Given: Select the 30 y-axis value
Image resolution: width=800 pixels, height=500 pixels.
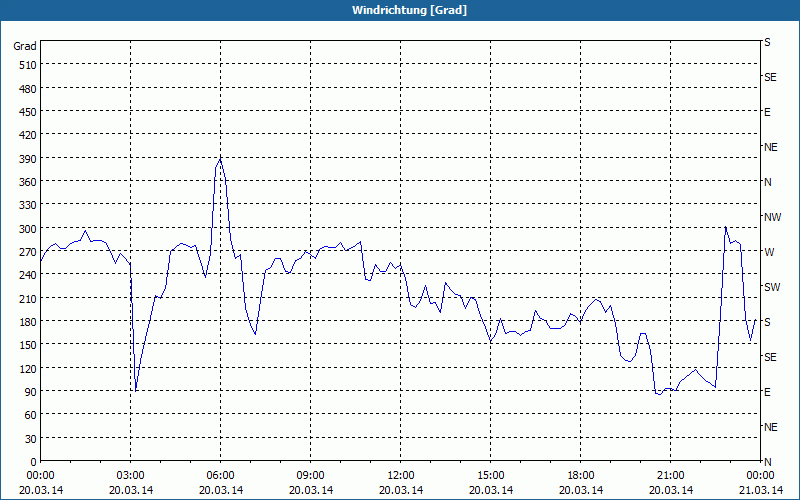Looking at the screenshot, I should (x=31, y=439).
